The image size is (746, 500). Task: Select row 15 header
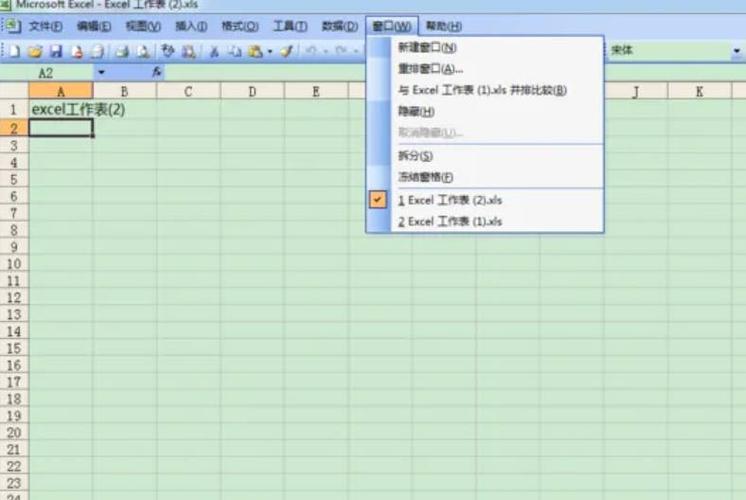[14, 348]
